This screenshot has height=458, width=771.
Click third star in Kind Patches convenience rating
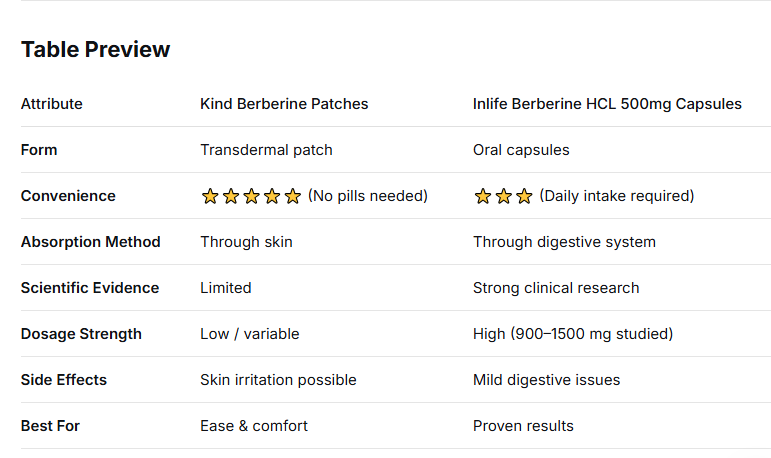click(251, 197)
